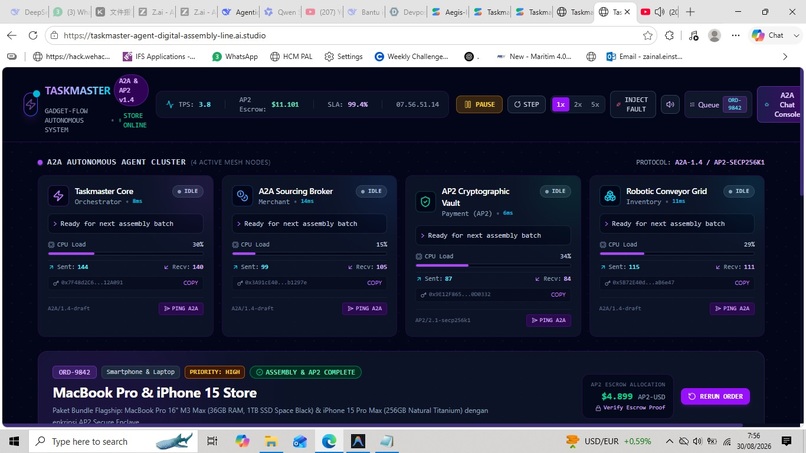Open the Windows Start menu
The width and height of the screenshot is (806, 453).
14,441
